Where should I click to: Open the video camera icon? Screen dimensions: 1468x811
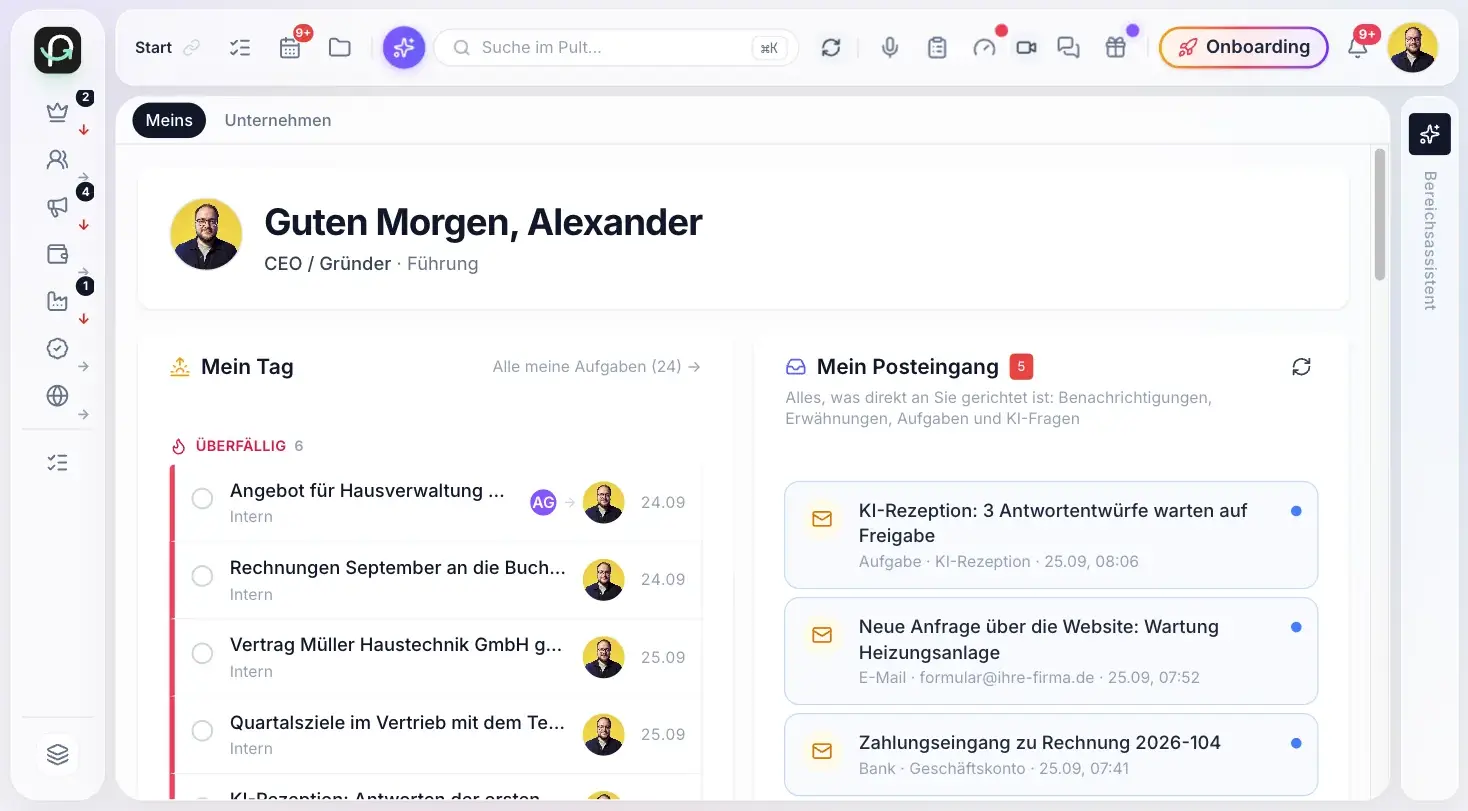[1026, 48]
